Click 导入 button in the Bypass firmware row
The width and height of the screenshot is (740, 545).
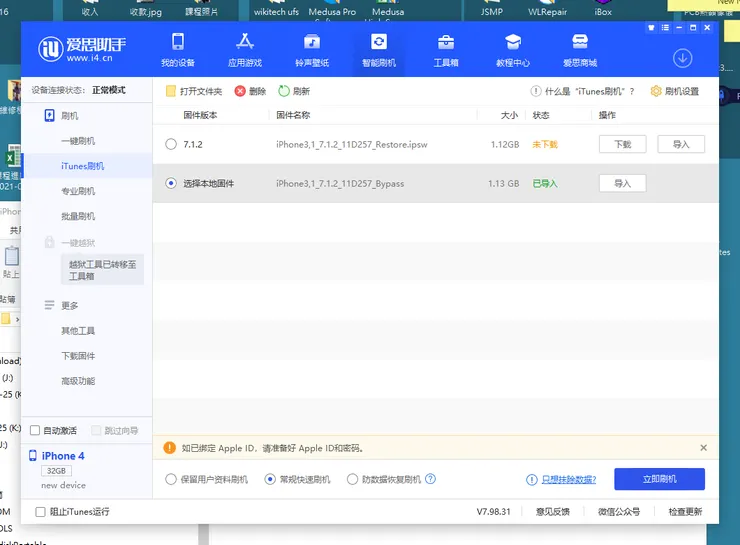tap(622, 183)
